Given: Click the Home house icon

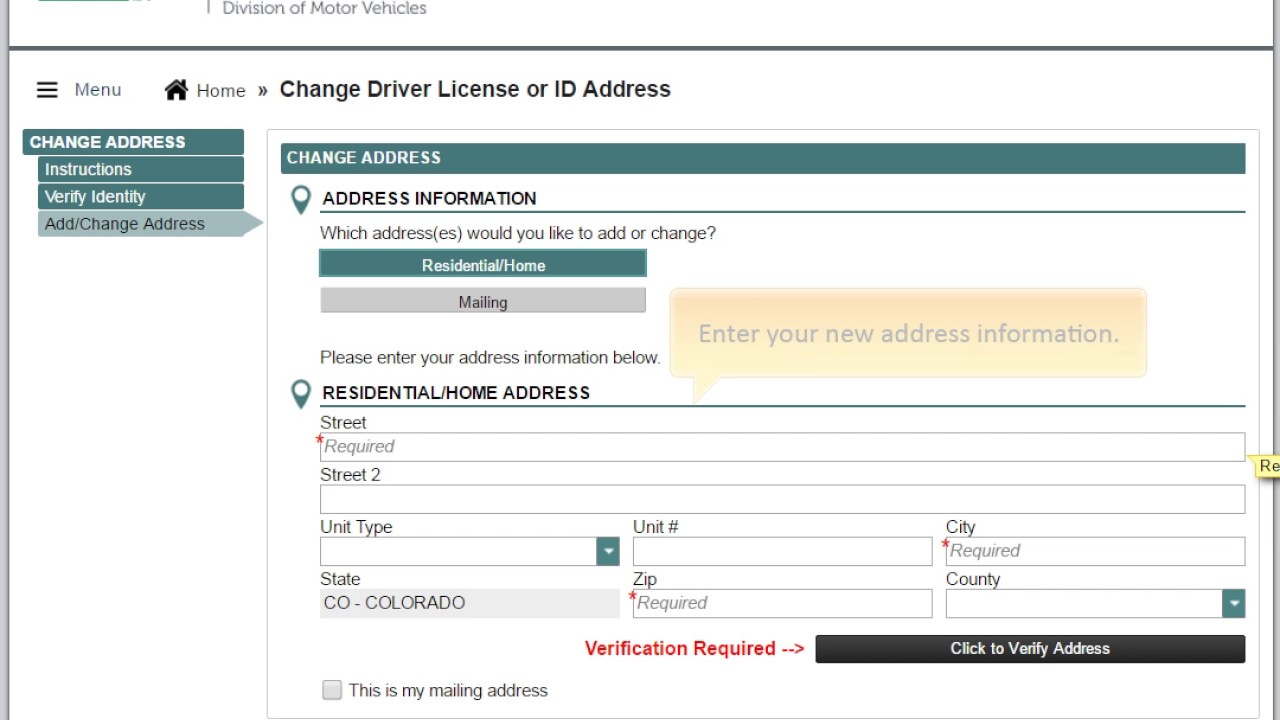Looking at the screenshot, I should tap(176, 90).
